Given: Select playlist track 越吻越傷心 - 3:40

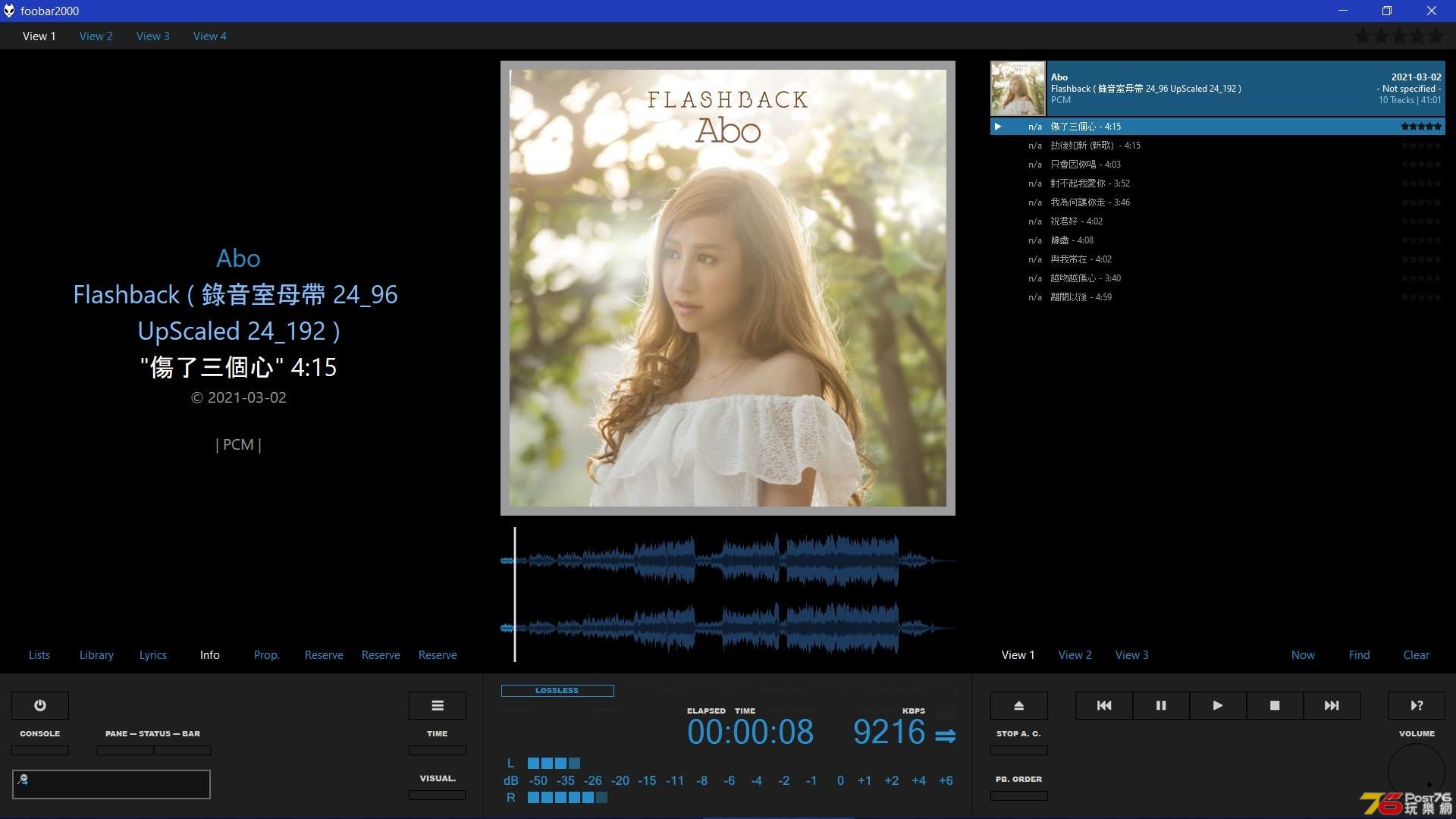Looking at the screenshot, I should point(1218,278).
